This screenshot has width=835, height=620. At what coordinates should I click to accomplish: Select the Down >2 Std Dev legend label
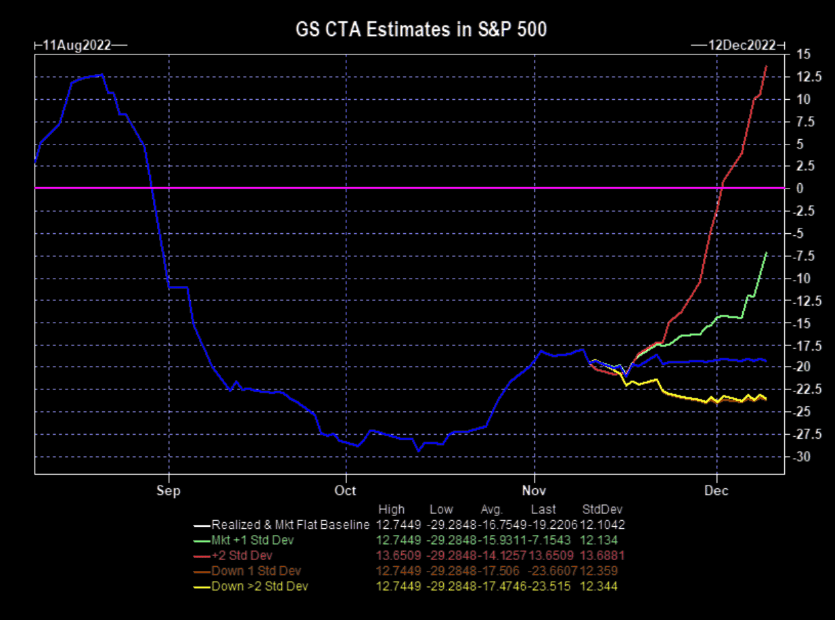click(x=260, y=586)
